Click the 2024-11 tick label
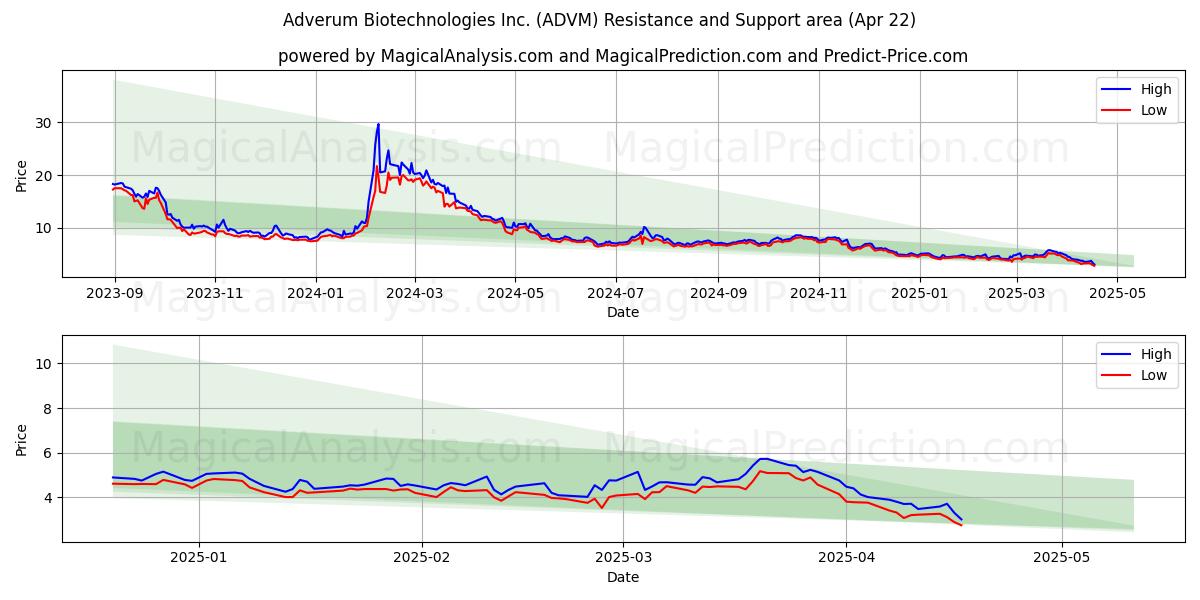The width and height of the screenshot is (1200, 600). coord(818,293)
